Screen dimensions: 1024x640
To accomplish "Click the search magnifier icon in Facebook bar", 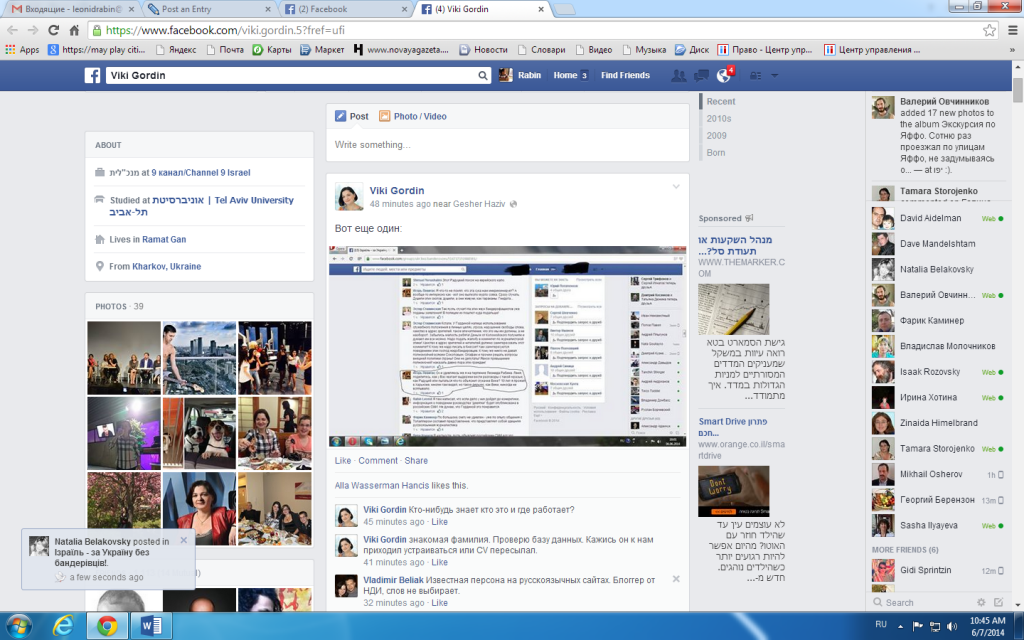I will tap(483, 76).
